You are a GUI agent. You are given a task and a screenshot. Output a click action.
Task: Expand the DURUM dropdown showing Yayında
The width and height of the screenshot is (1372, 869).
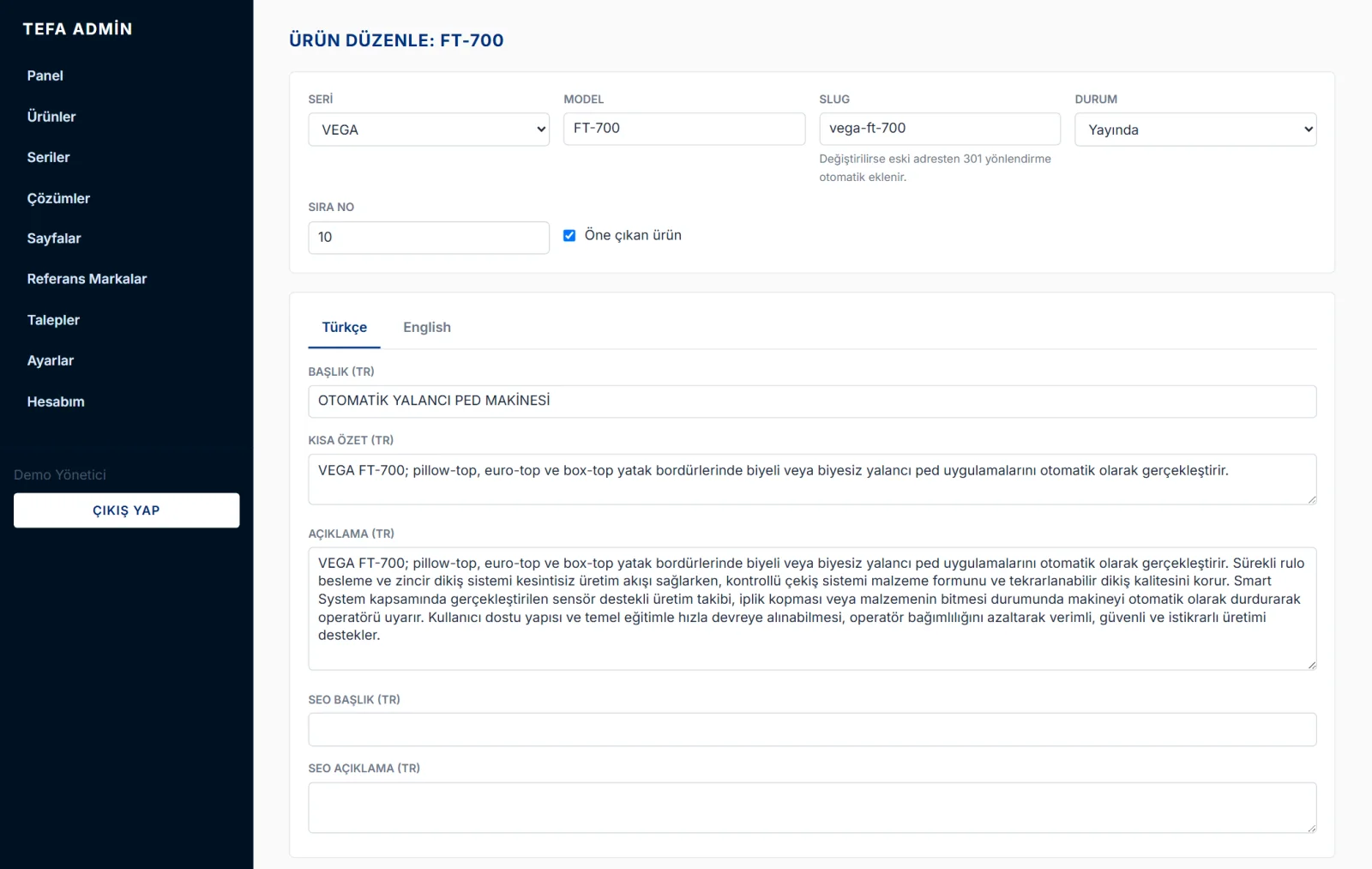[x=1195, y=130]
